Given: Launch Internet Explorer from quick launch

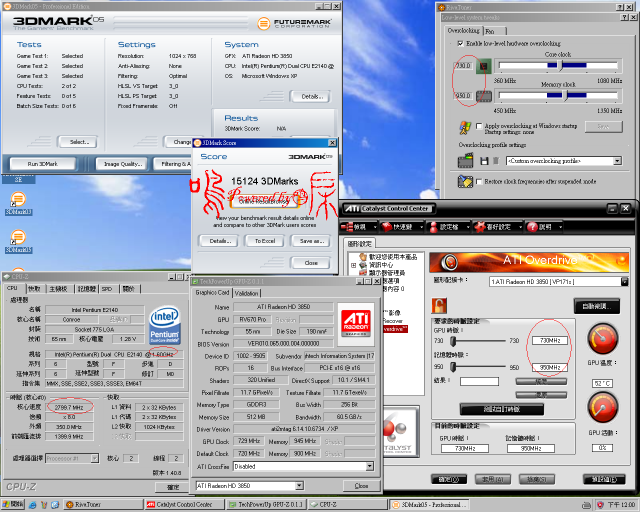Looking at the screenshot, I should pos(33,505).
